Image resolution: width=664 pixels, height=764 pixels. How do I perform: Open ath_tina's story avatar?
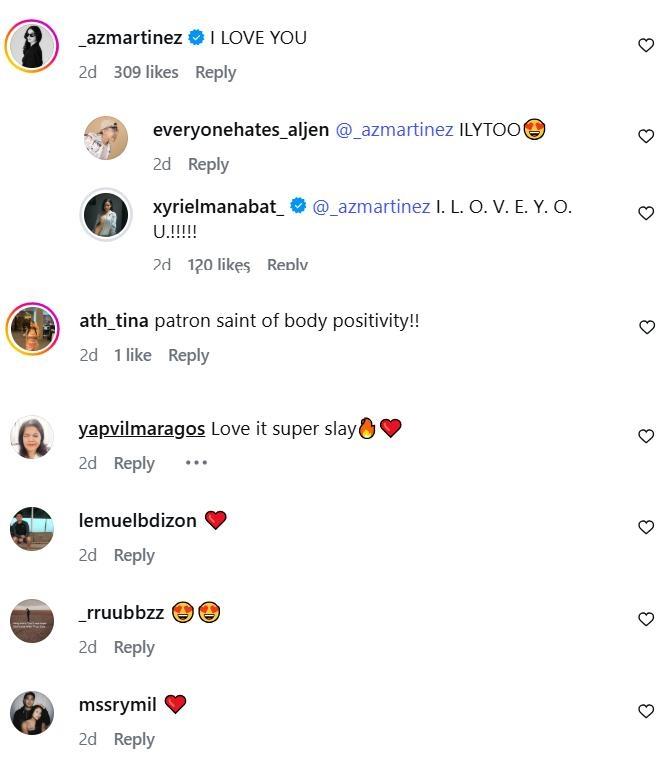tap(32, 328)
